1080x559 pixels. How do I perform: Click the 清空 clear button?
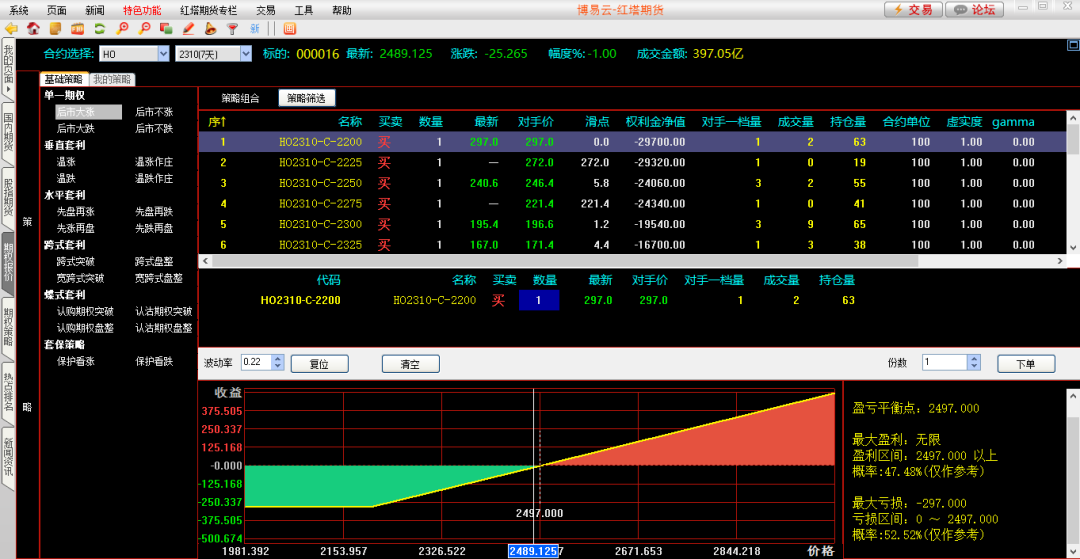coord(410,364)
